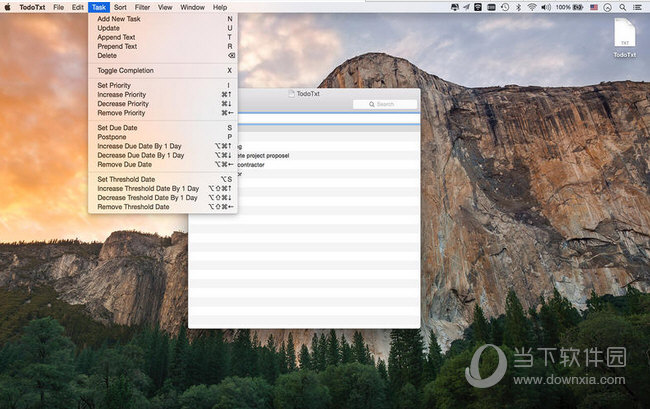This screenshot has width=650, height=409.
Task: Open the Apple menu
Action: tap(7, 7)
